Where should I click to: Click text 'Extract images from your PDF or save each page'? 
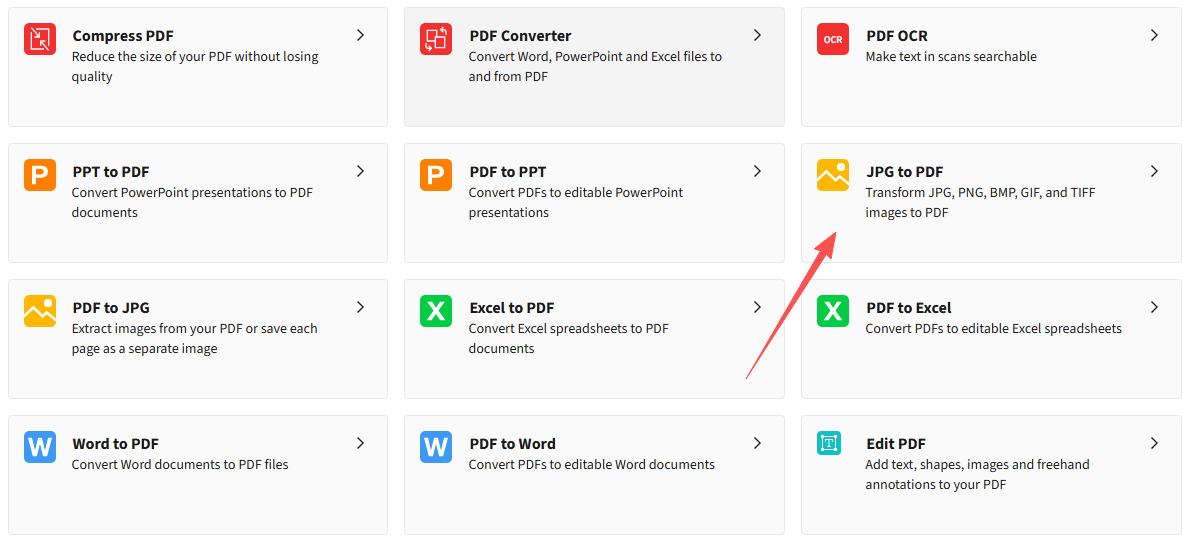(x=194, y=339)
